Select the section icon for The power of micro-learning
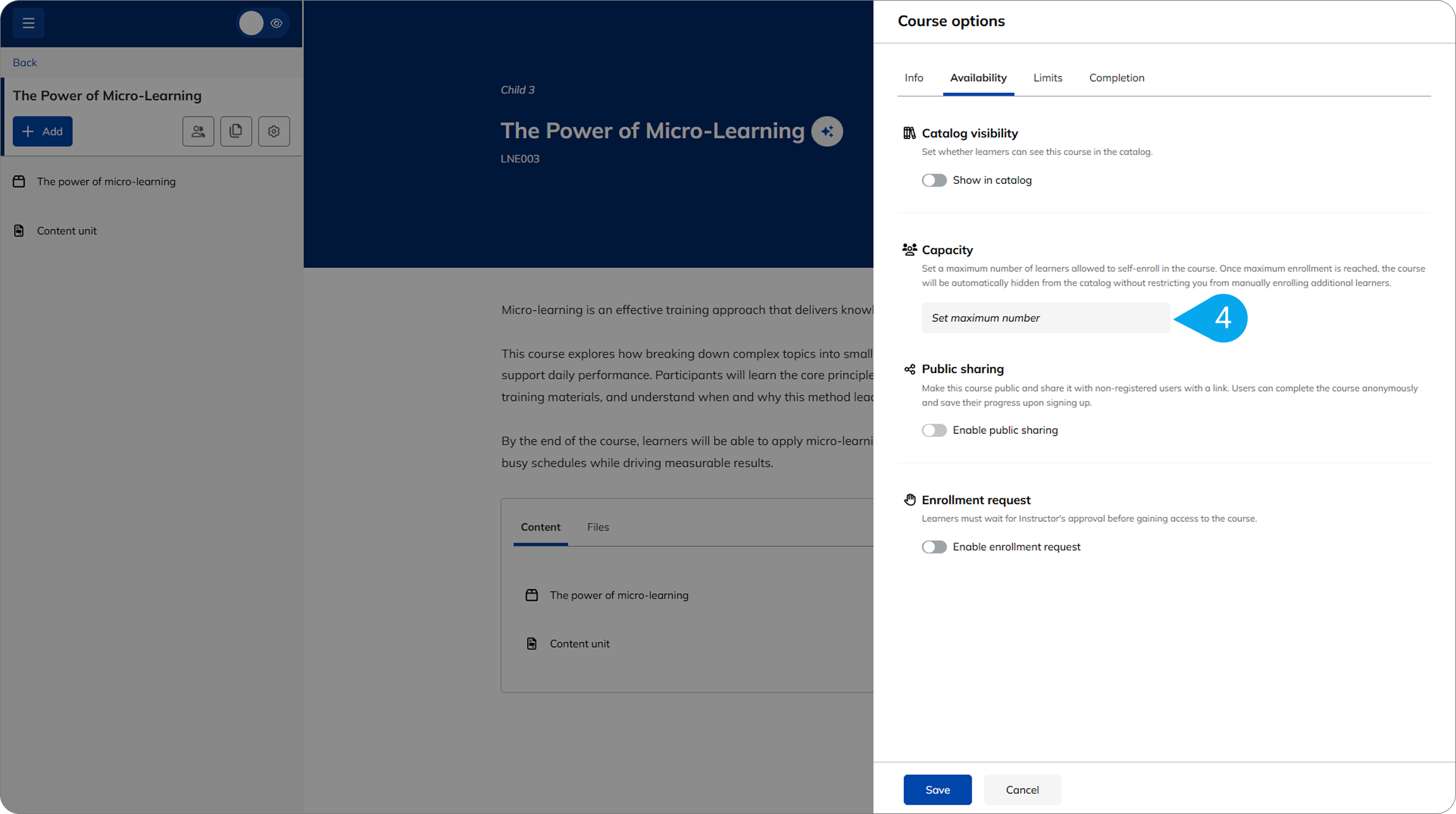 [x=19, y=182]
